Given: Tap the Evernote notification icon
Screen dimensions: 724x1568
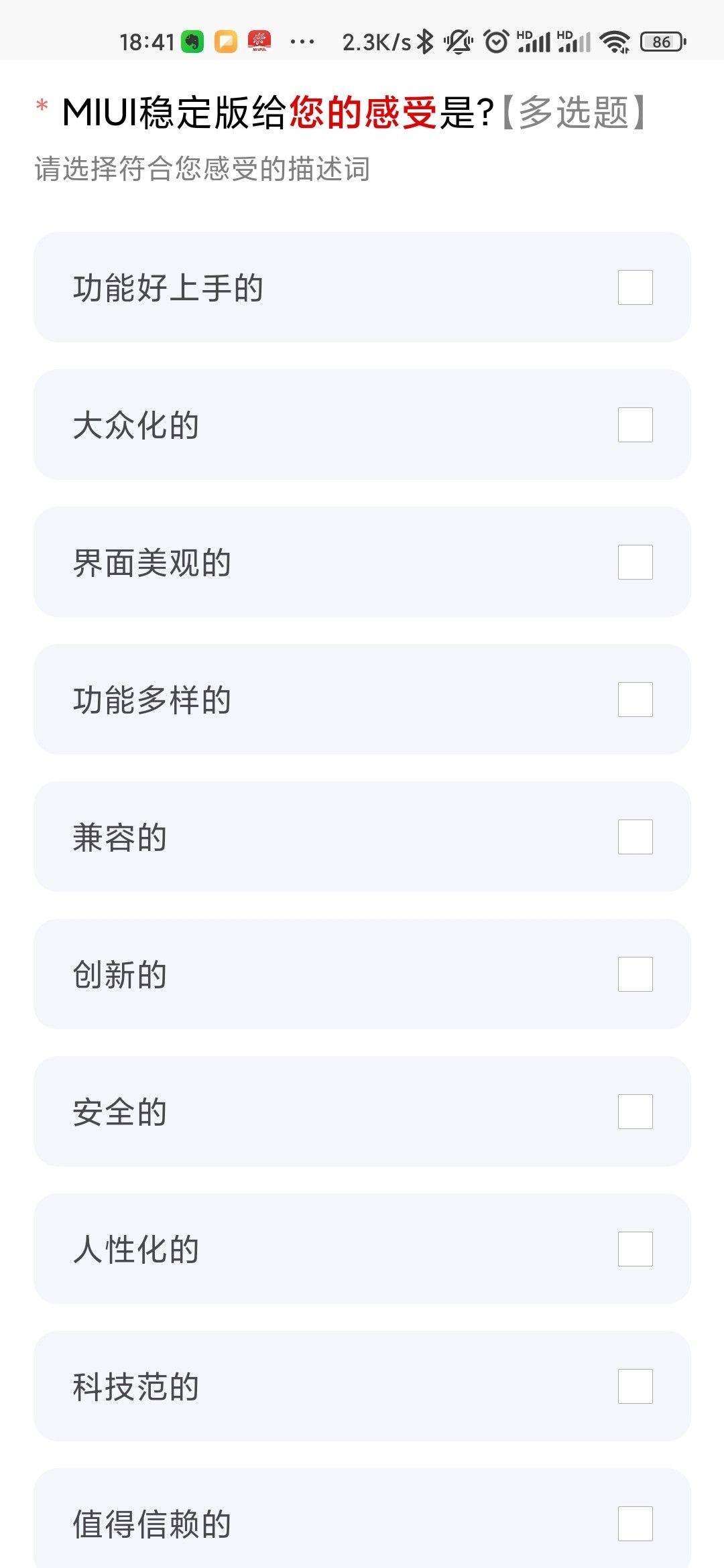Looking at the screenshot, I should point(192,42).
